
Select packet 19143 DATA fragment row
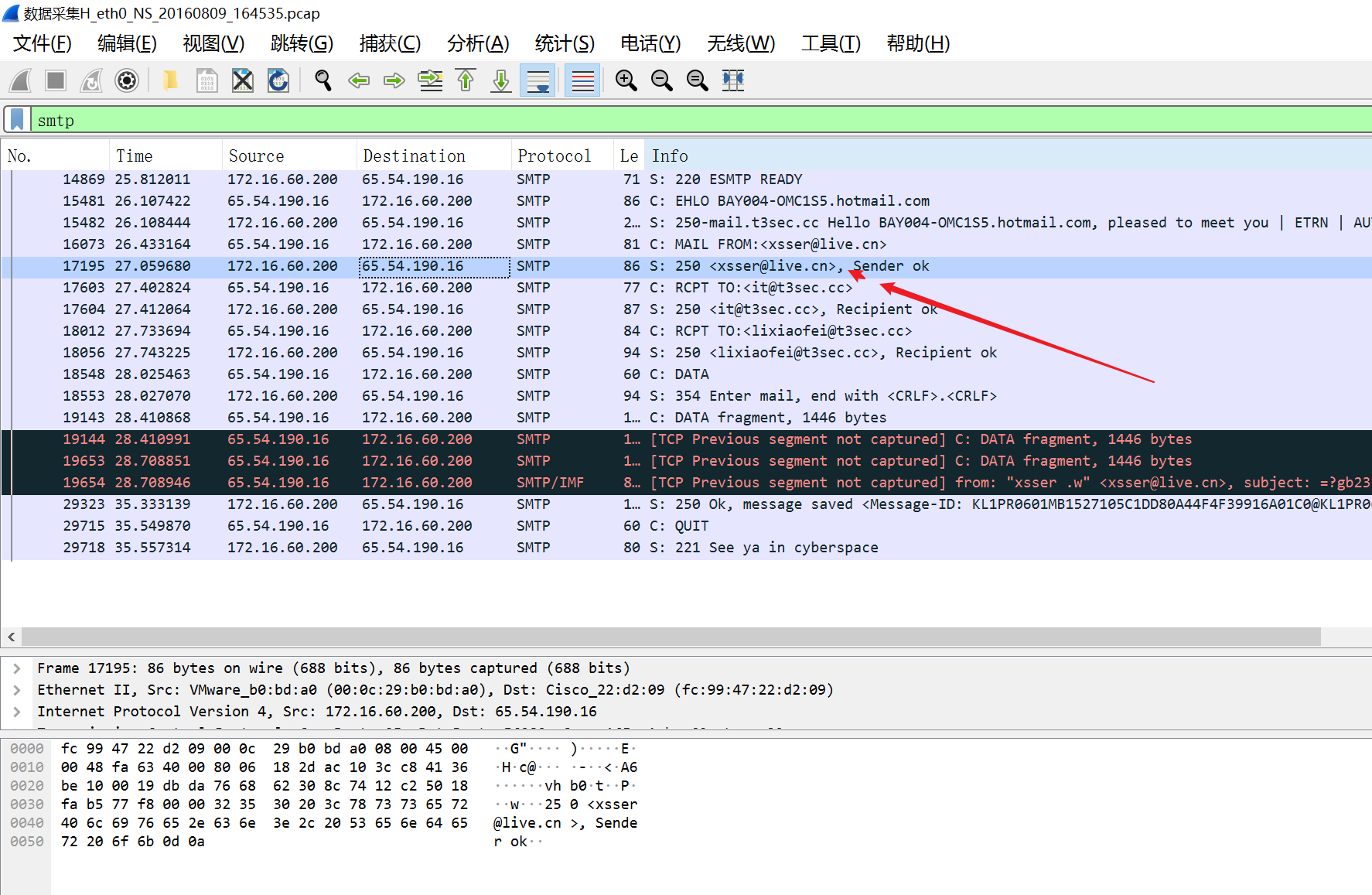coord(687,418)
